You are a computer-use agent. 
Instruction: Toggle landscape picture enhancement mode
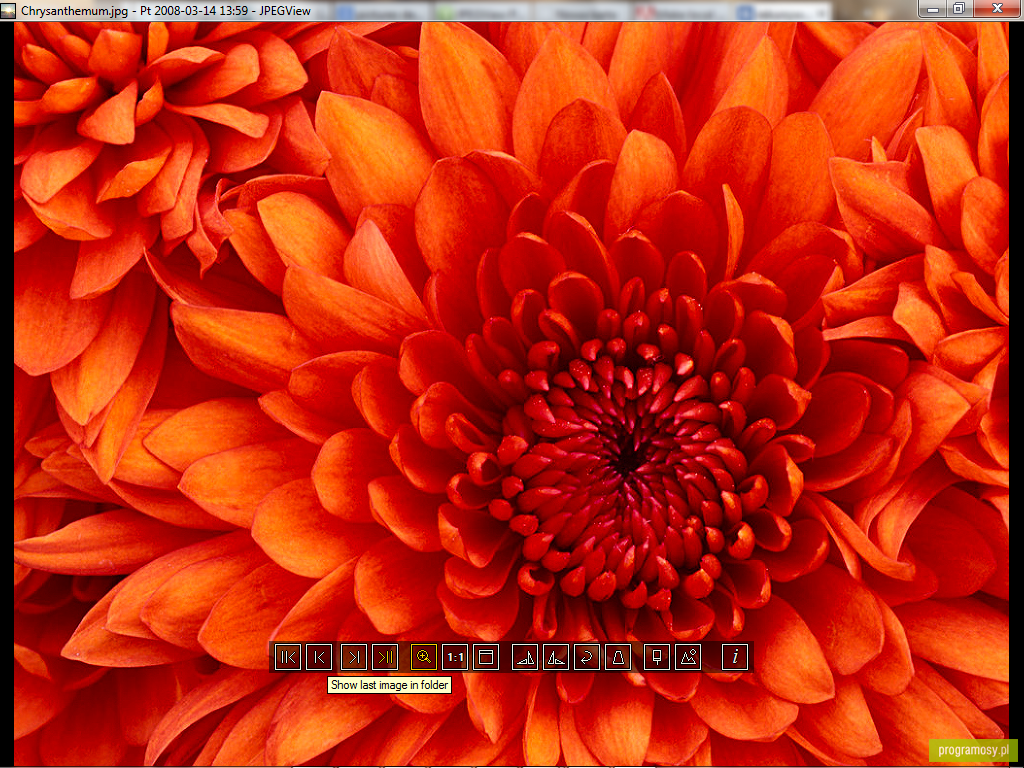coord(688,657)
